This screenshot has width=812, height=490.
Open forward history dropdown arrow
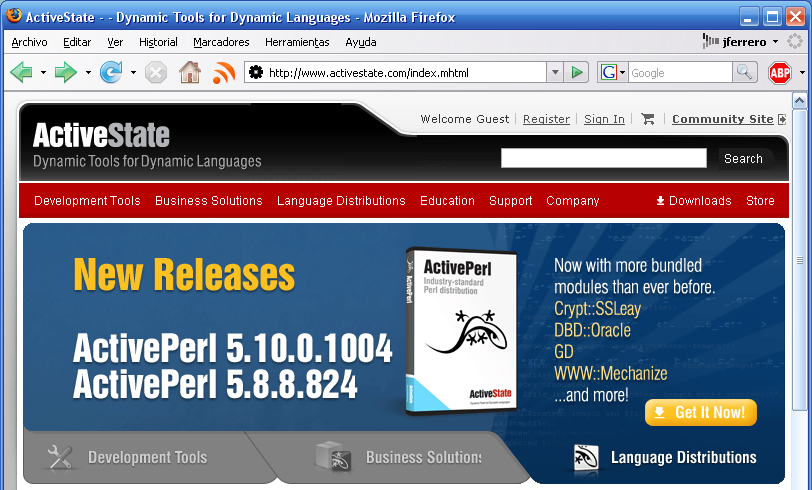88,73
